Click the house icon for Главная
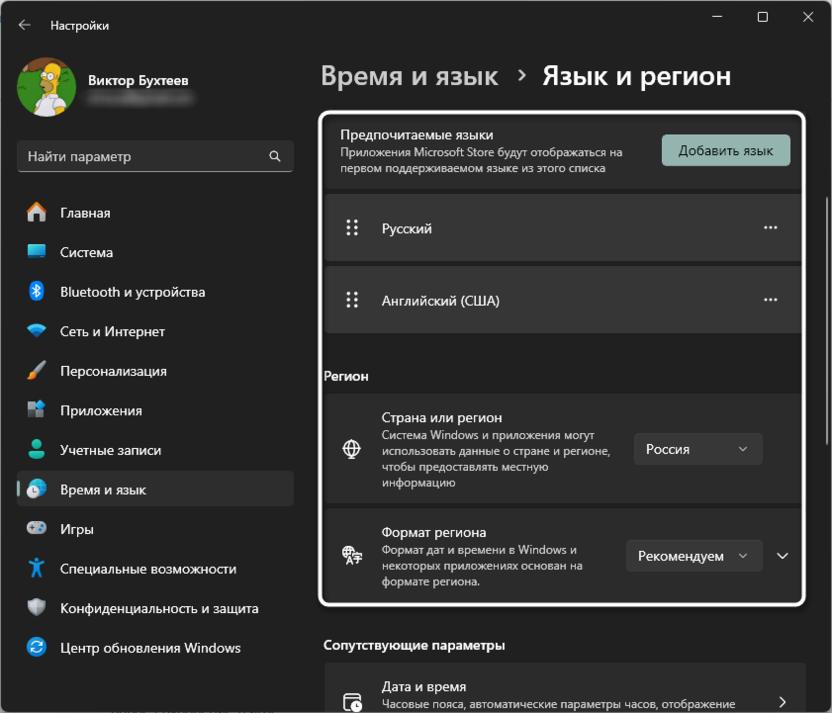The image size is (832, 713). coord(37,212)
